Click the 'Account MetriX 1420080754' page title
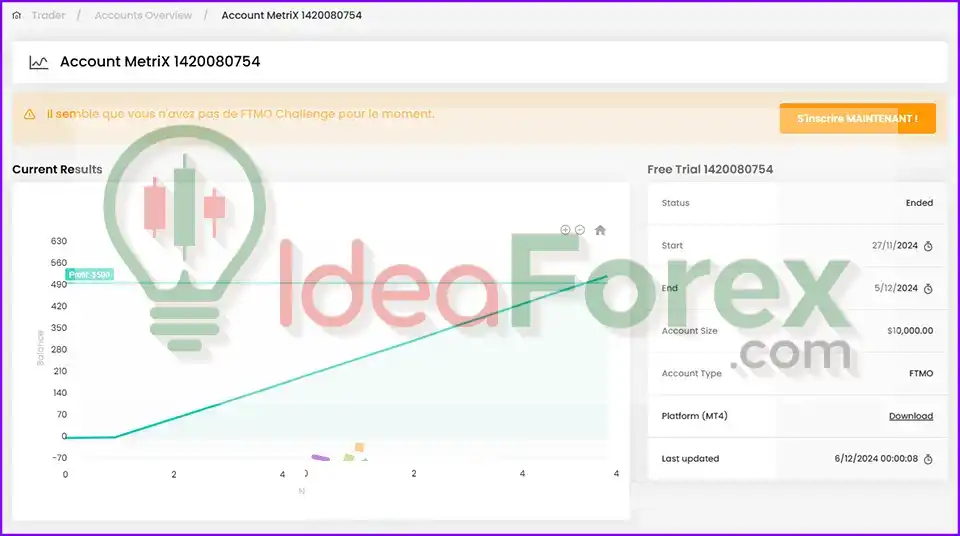Viewport: 960px width, 536px height. coord(160,61)
